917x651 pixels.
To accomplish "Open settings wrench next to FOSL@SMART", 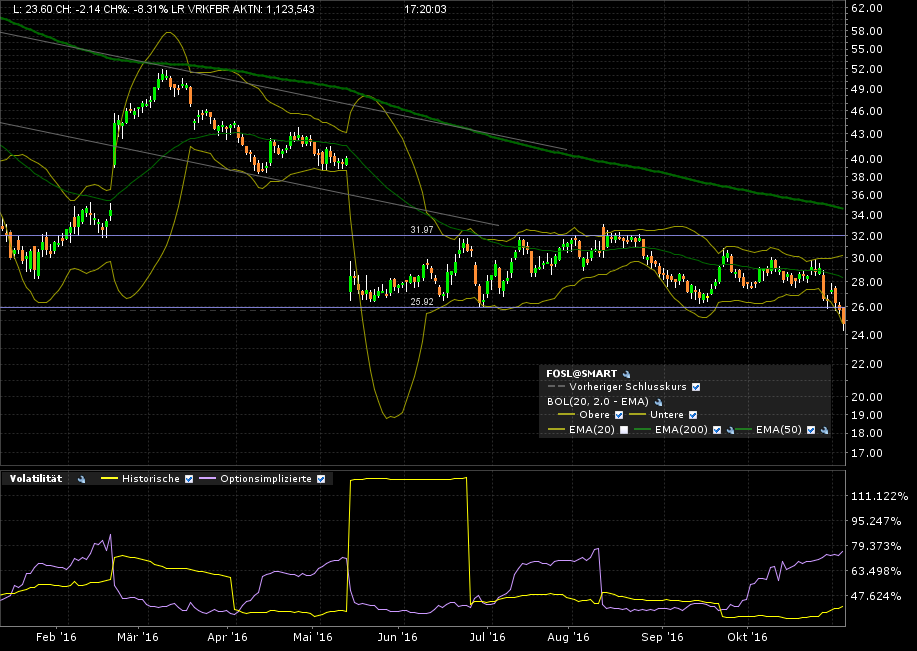I will click(x=626, y=373).
